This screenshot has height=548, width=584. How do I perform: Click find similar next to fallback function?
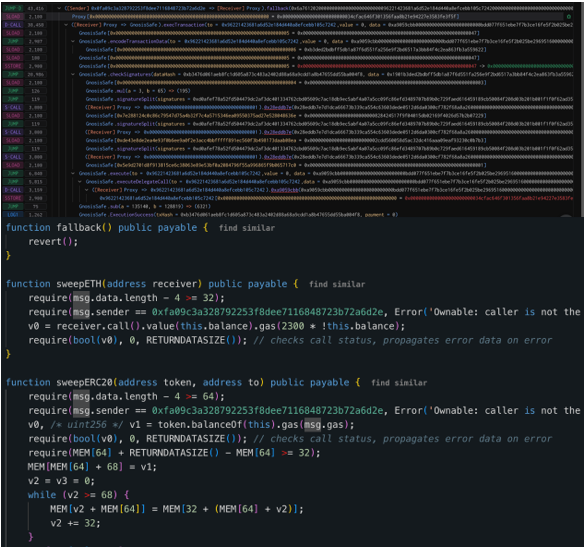pos(247,228)
